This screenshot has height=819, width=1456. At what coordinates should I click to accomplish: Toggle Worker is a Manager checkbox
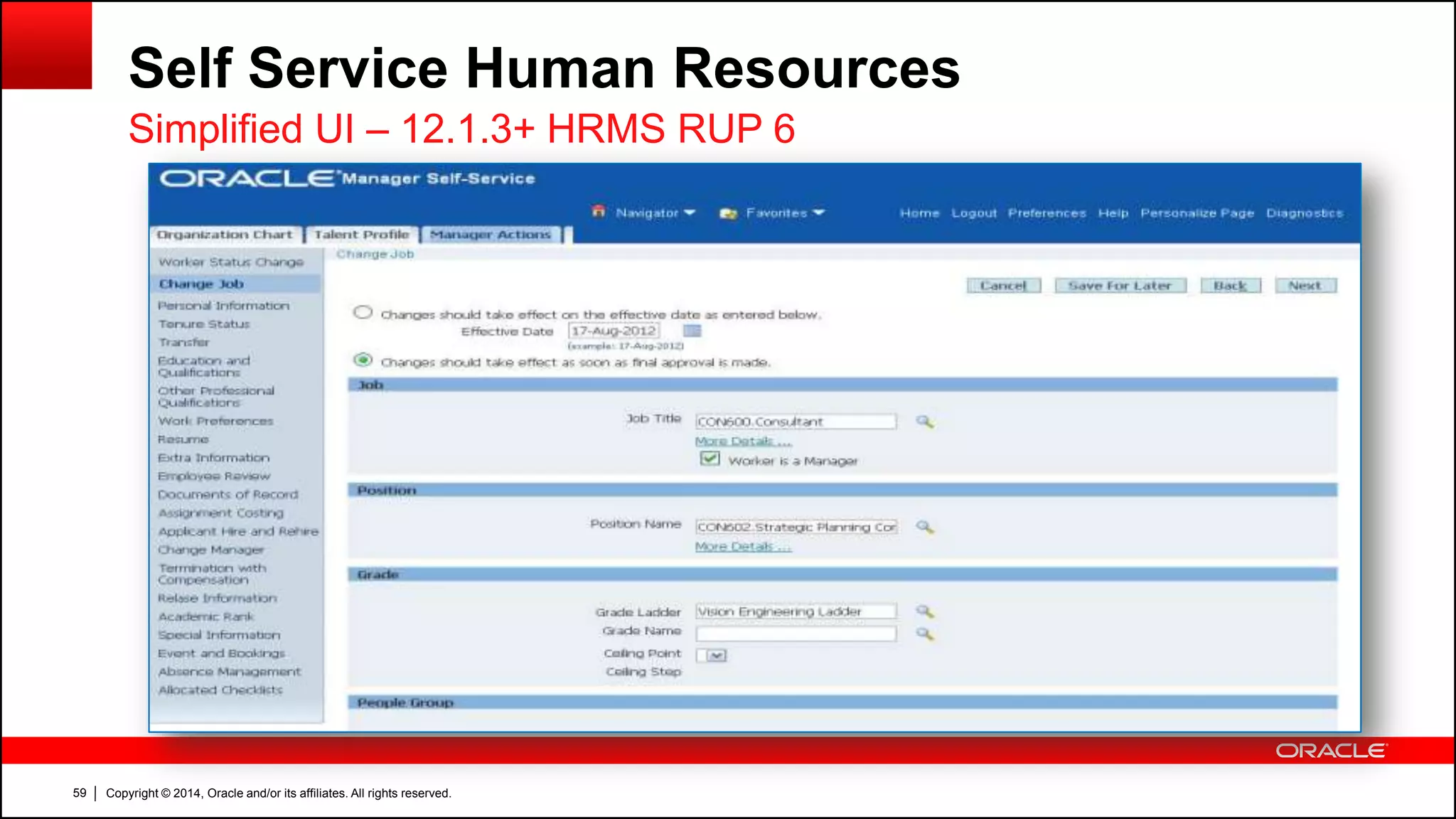coord(710,459)
